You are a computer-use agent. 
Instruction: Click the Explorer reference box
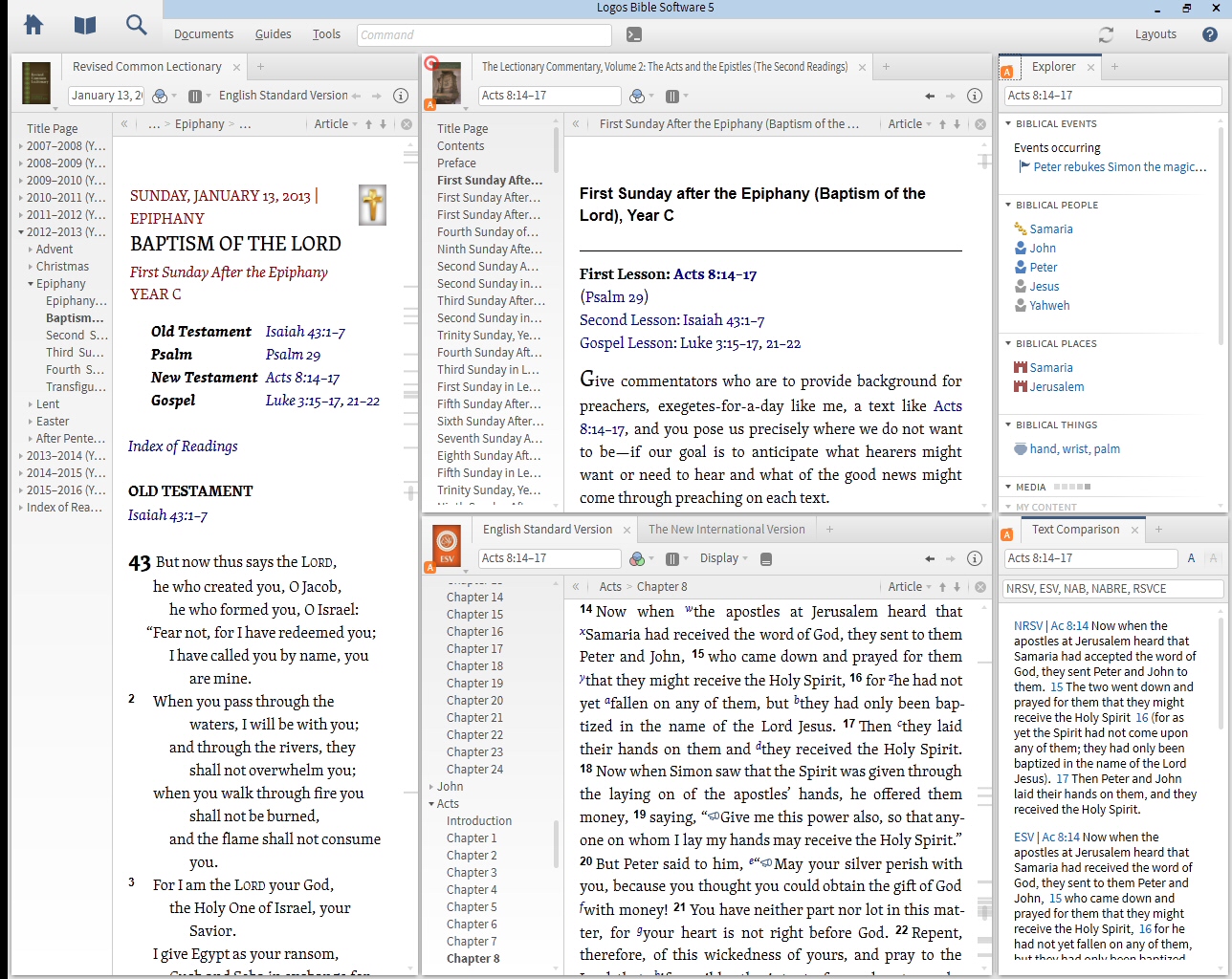coord(1112,96)
